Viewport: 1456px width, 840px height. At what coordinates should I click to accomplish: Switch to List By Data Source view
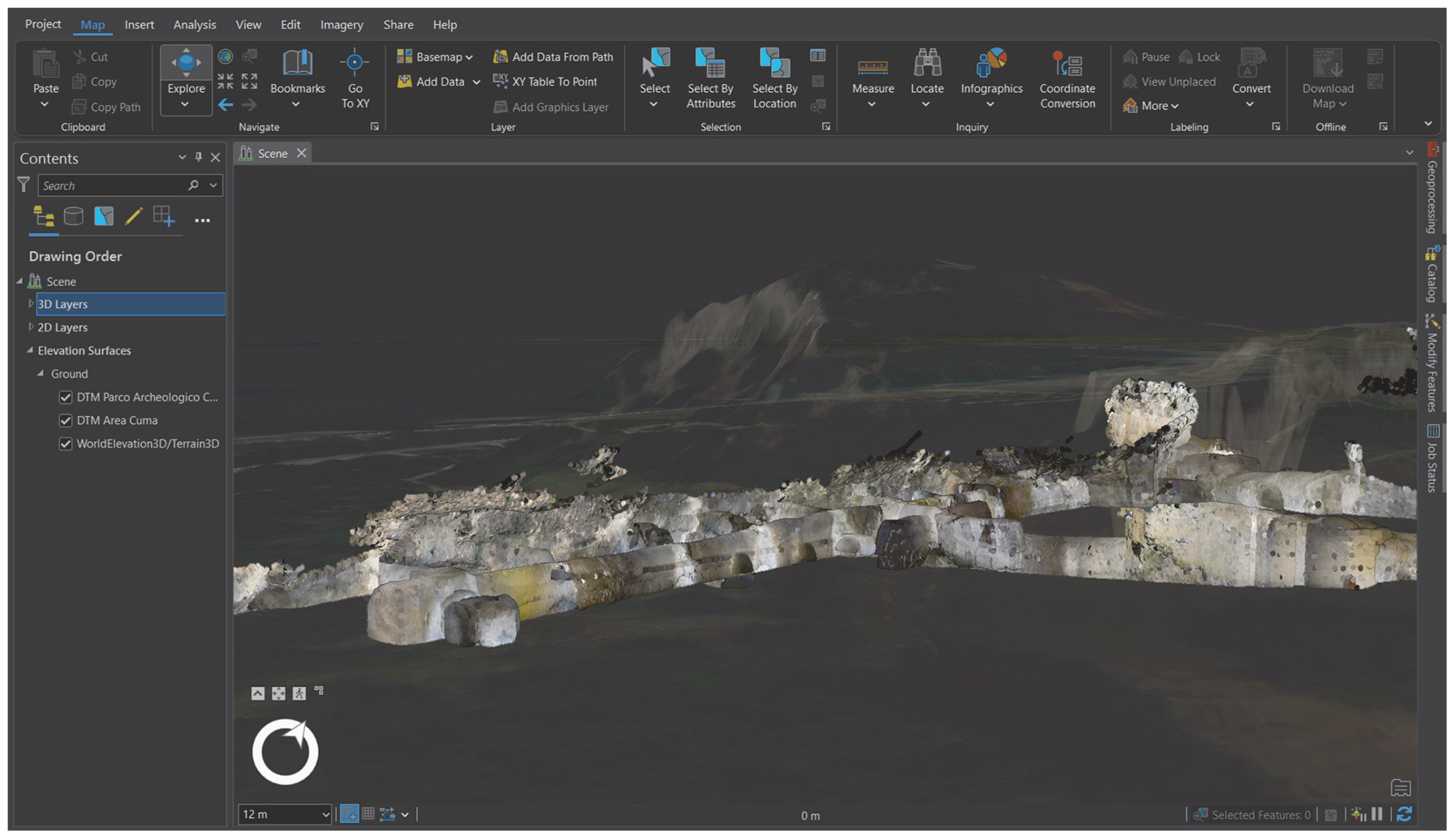click(73, 217)
